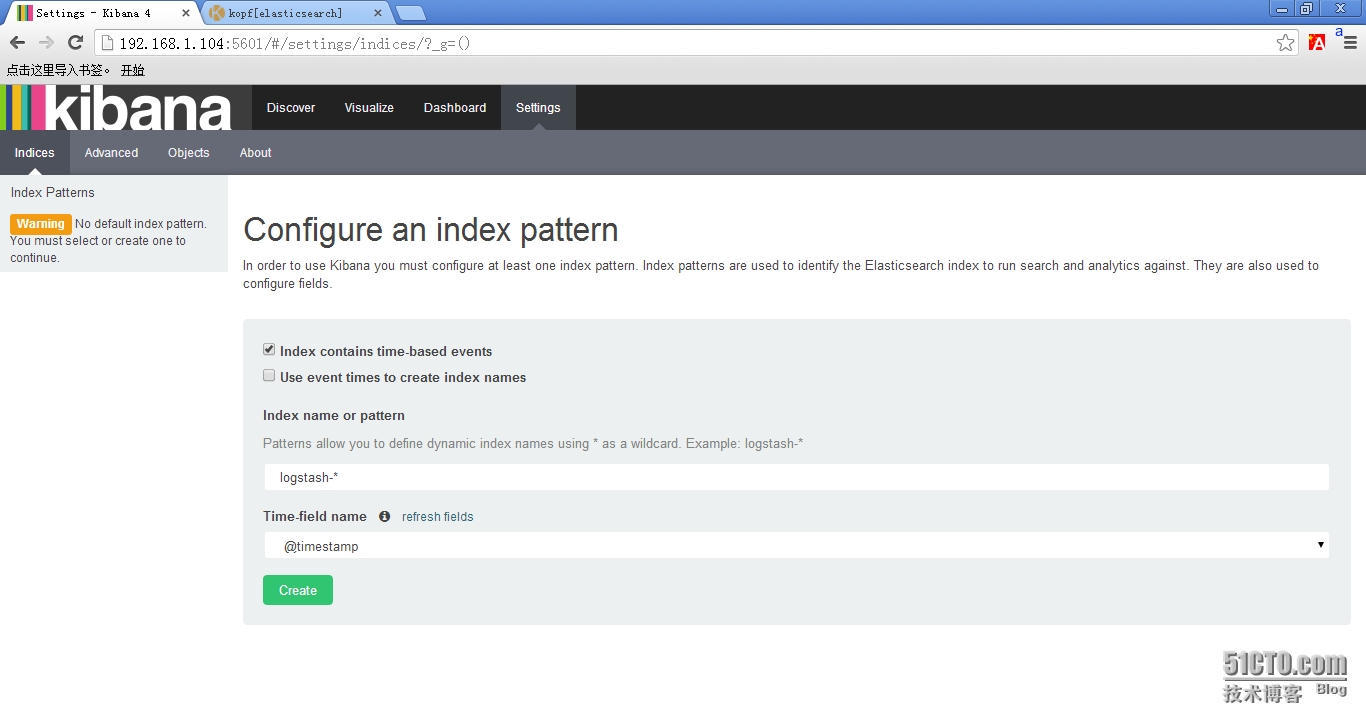Click the Configure an index pattern heading
Screen dimensions: 1366x722
pos(431,230)
